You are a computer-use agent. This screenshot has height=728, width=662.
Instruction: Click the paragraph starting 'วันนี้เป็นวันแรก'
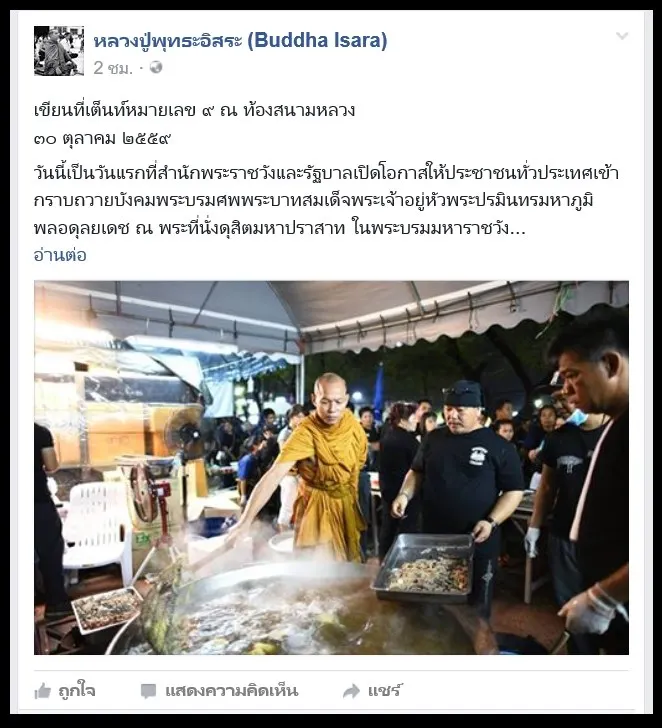click(x=326, y=201)
